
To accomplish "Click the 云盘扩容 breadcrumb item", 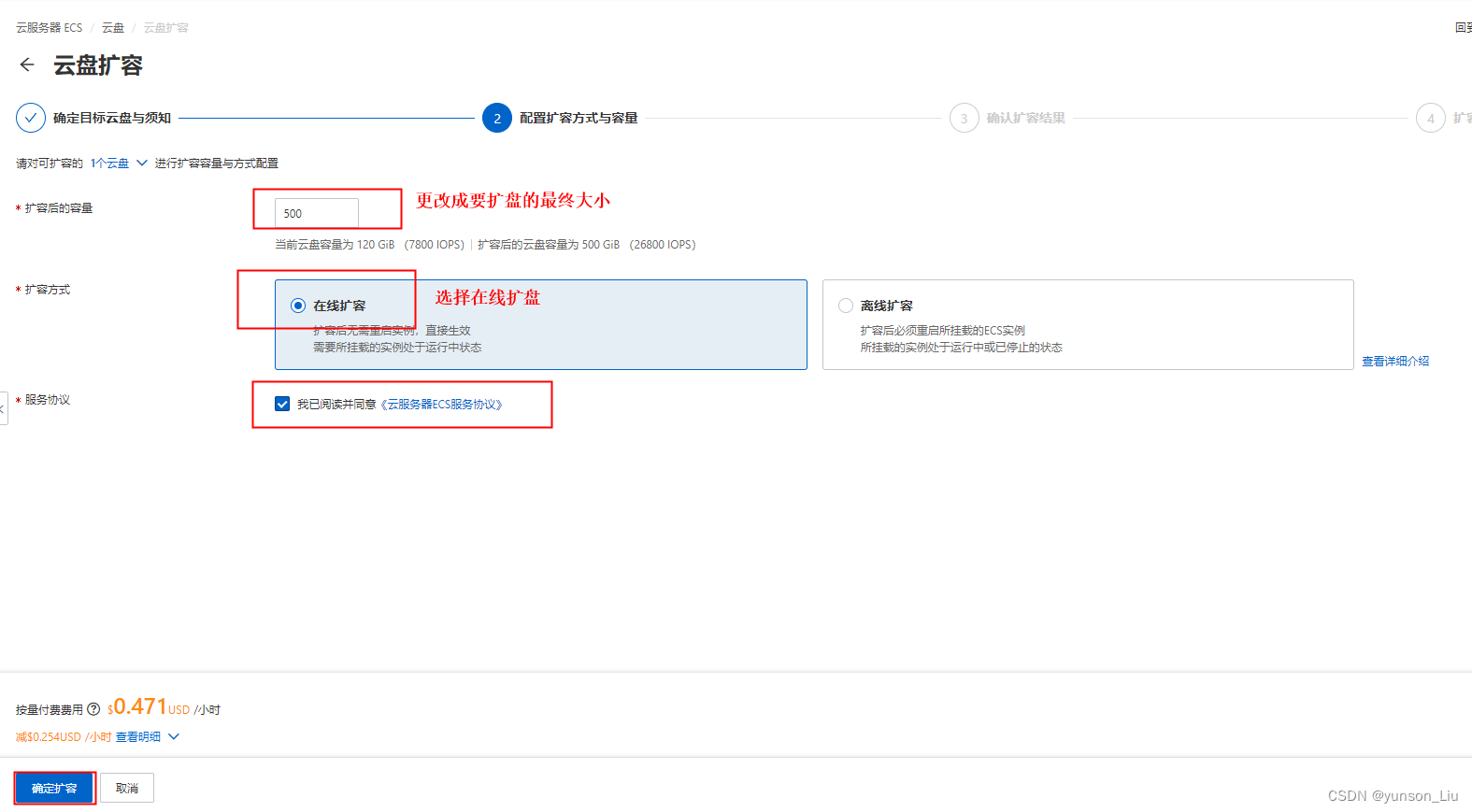I will (x=165, y=28).
